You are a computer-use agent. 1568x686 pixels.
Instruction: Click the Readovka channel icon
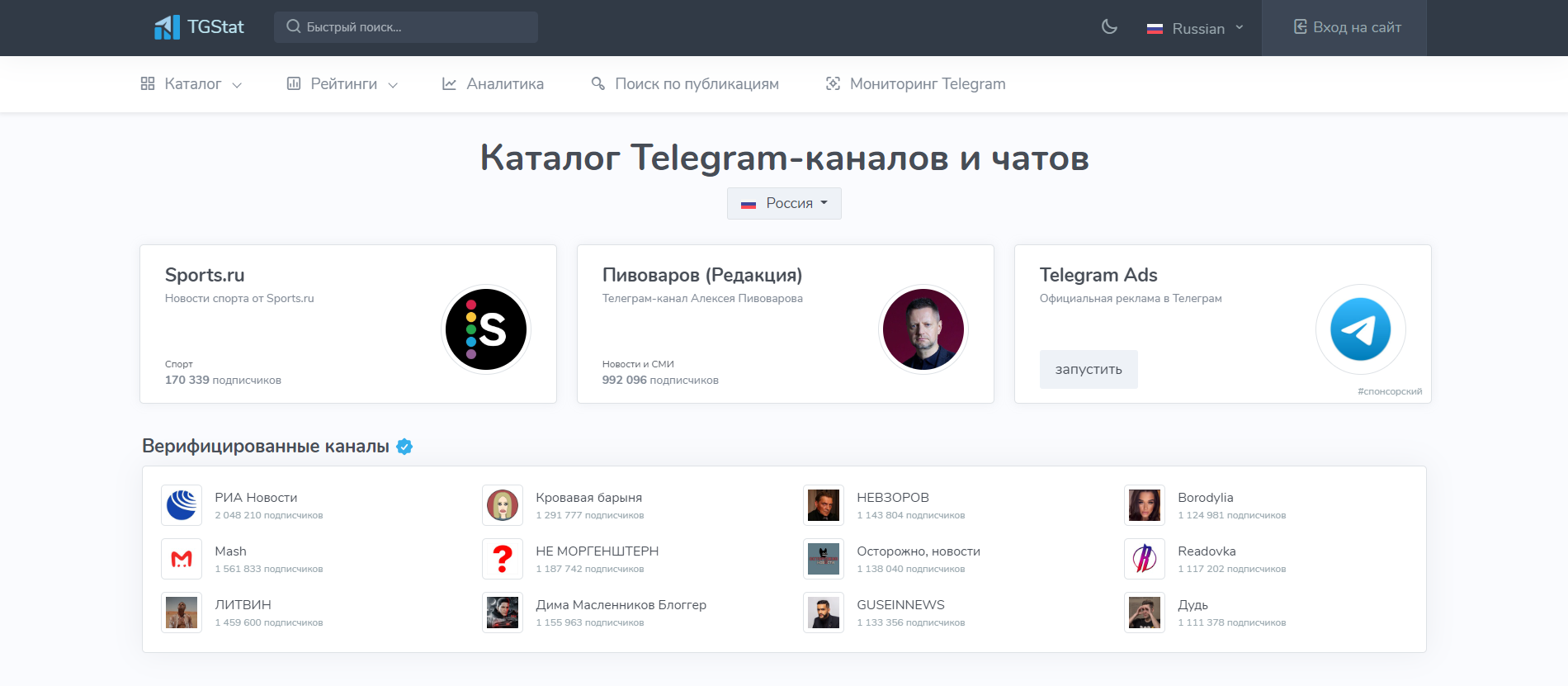[x=1145, y=559]
